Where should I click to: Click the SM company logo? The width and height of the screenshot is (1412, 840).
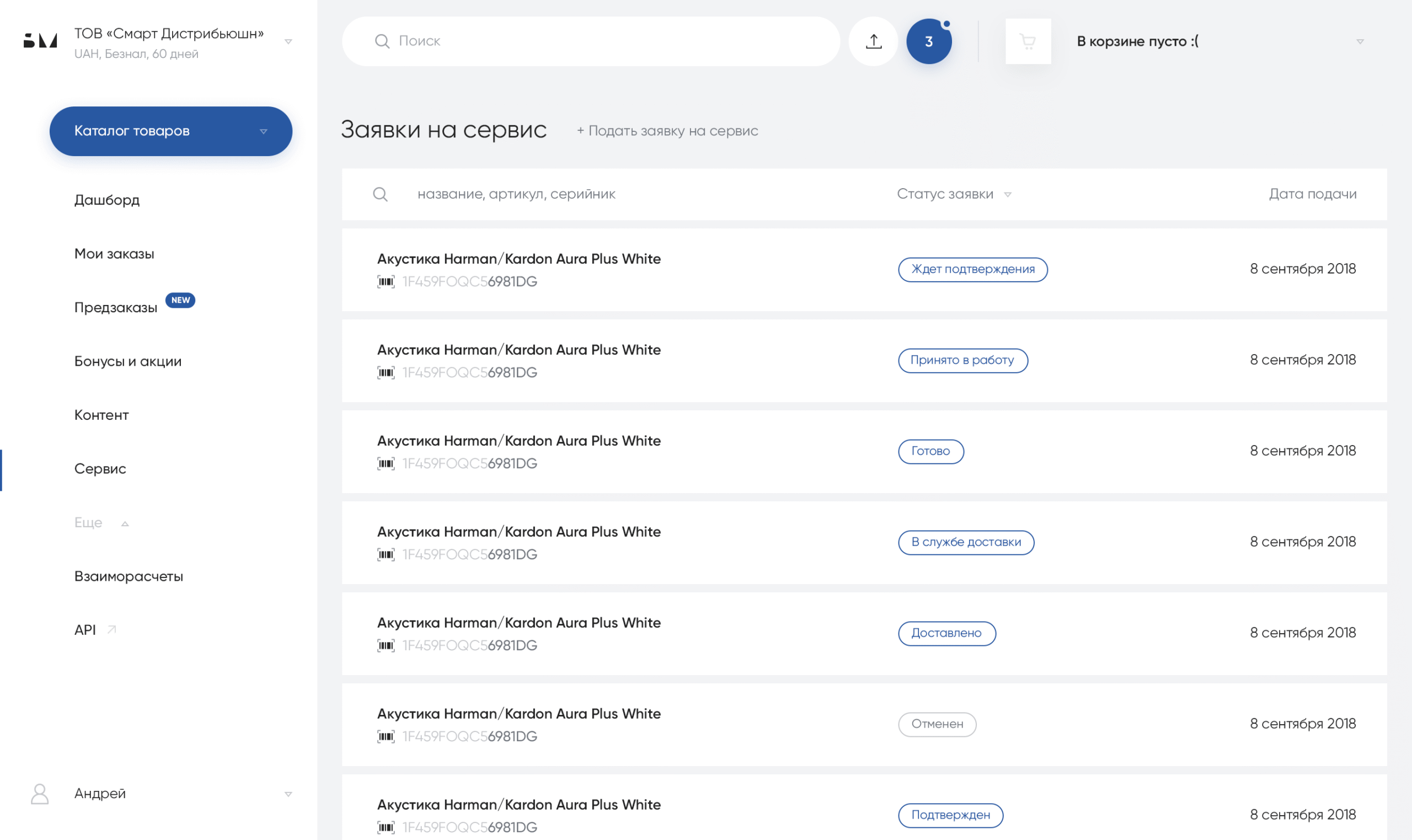[x=40, y=41]
